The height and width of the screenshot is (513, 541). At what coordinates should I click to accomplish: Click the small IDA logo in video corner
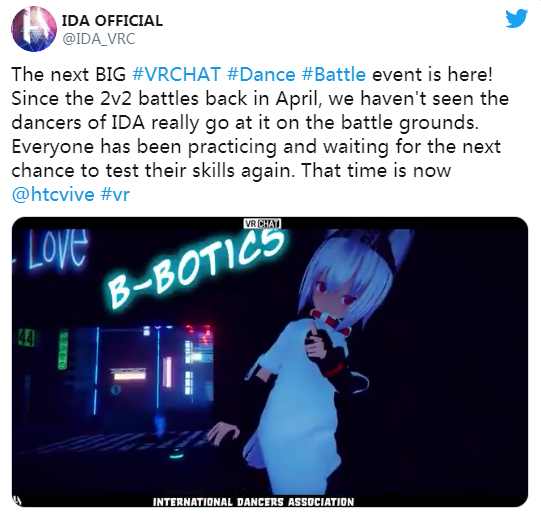(x=17, y=500)
